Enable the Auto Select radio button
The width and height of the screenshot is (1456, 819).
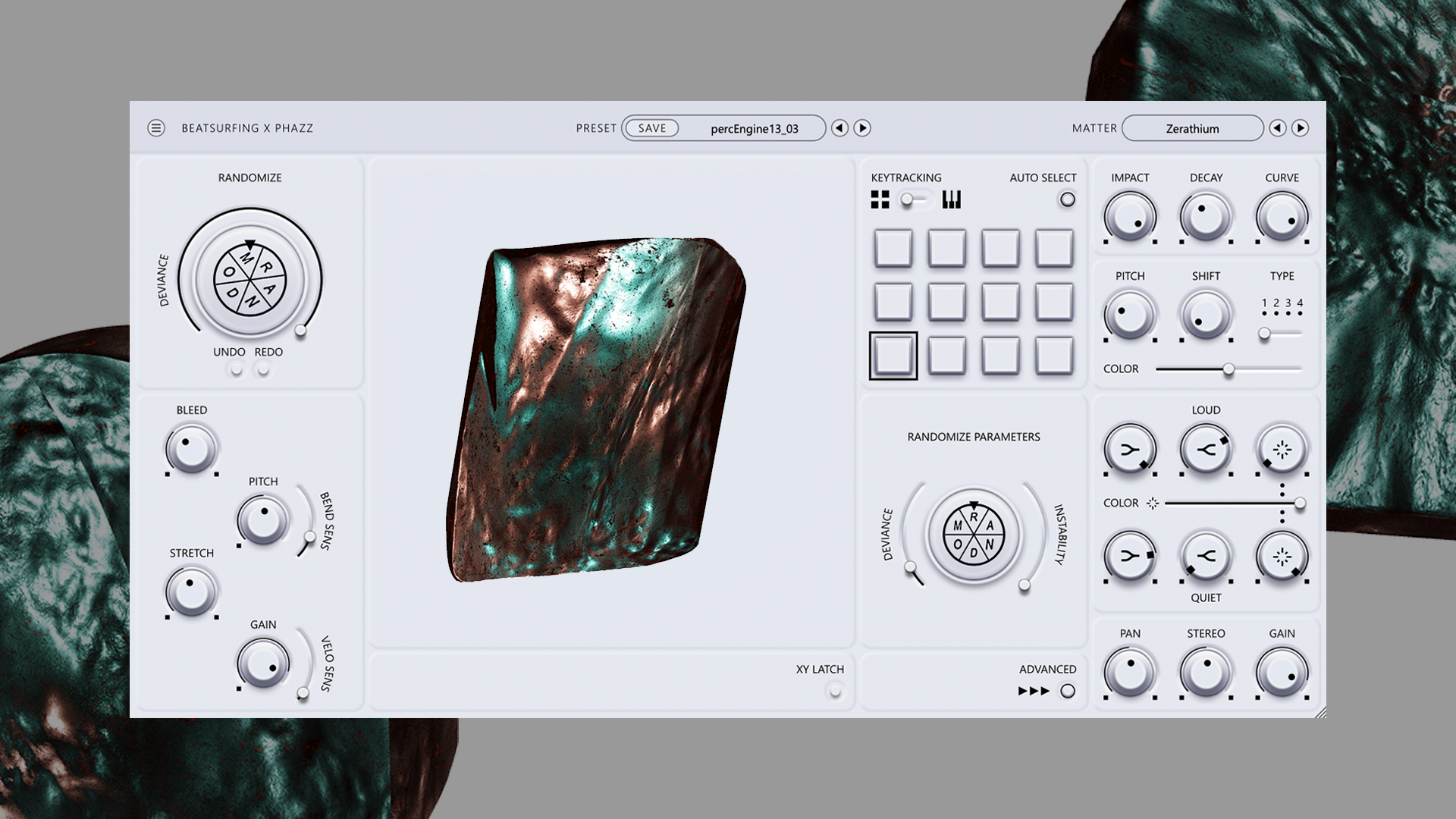click(x=1067, y=199)
